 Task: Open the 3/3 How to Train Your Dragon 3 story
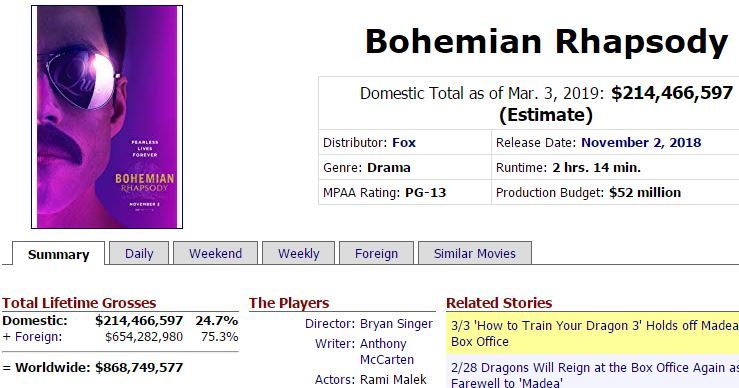(x=594, y=333)
